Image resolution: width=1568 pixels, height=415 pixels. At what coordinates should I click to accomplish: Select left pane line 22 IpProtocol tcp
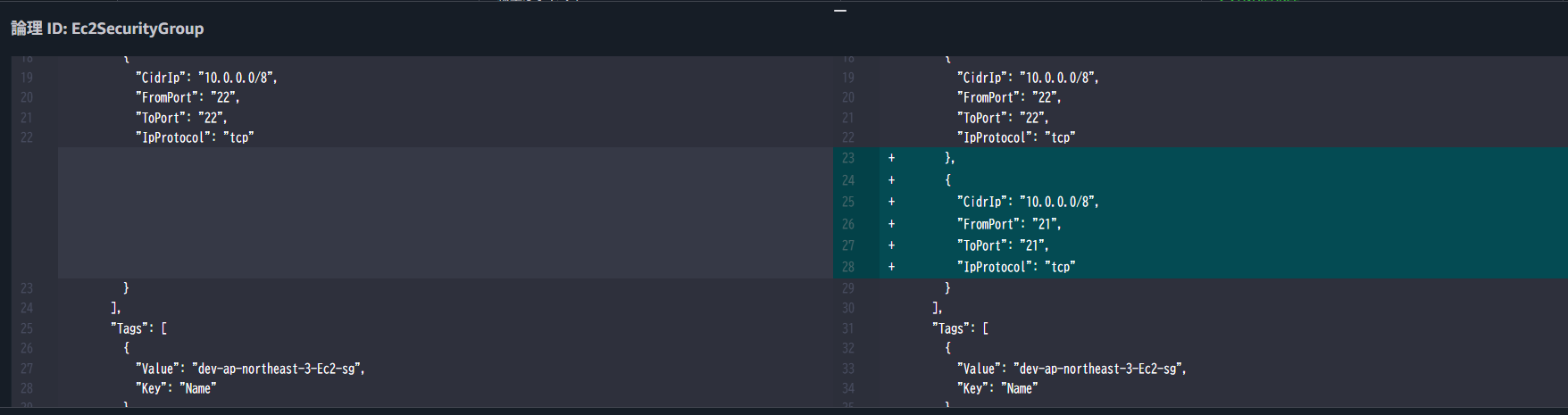pos(195,137)
